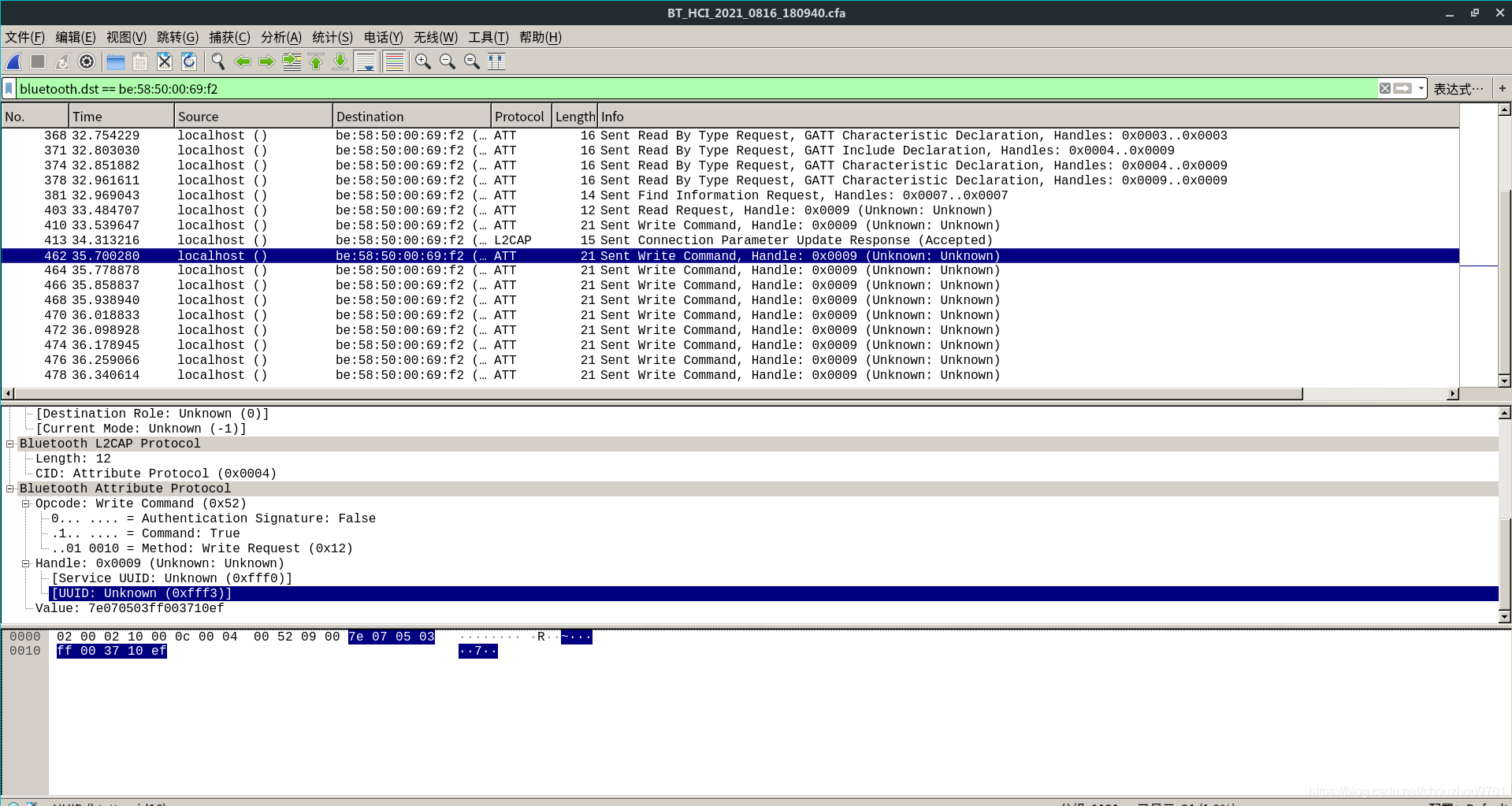Click the go to specified packet icon
Screen dimensions: 1512x806
tap(292, 61)
